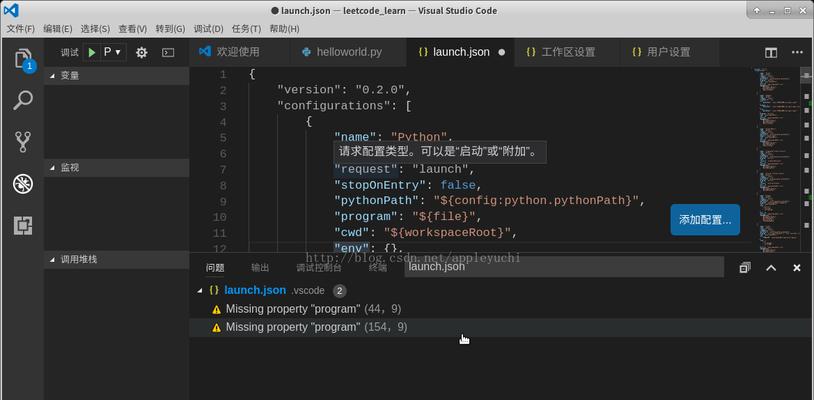814x400 pixels.
Task: Open launch.json with the gear icon
Action: pyautogui.click(x=141, y=52)
